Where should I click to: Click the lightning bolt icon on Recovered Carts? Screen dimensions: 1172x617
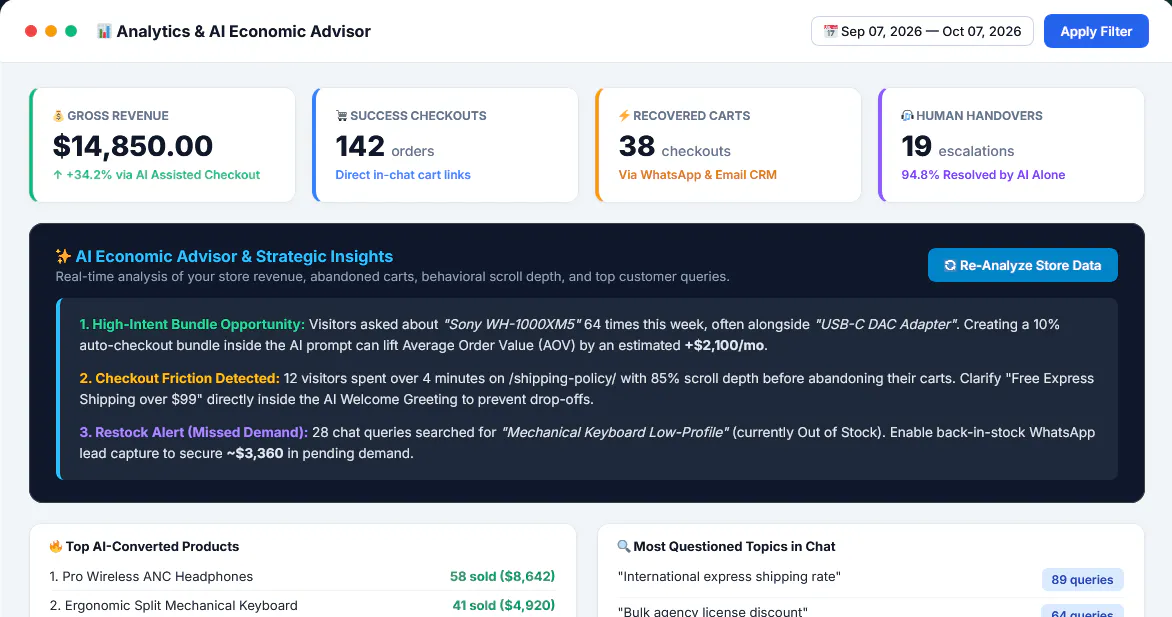(624, 116)
